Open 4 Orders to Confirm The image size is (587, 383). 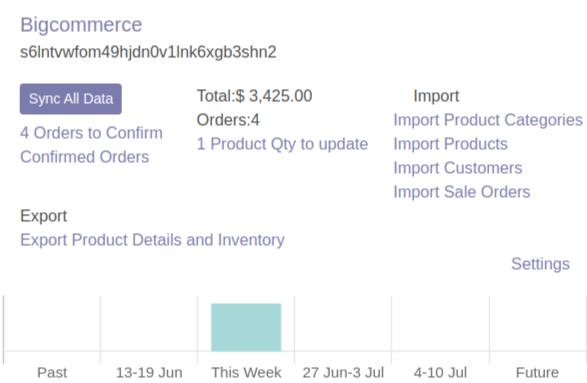click(91, 133)
